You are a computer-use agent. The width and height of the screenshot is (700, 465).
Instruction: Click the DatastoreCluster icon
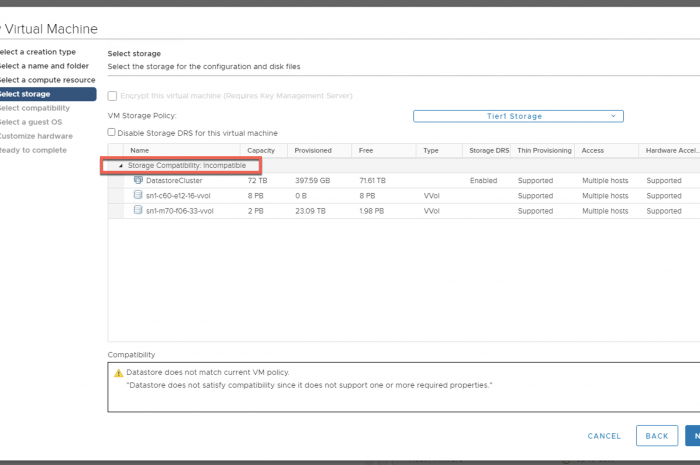(138, 181)
